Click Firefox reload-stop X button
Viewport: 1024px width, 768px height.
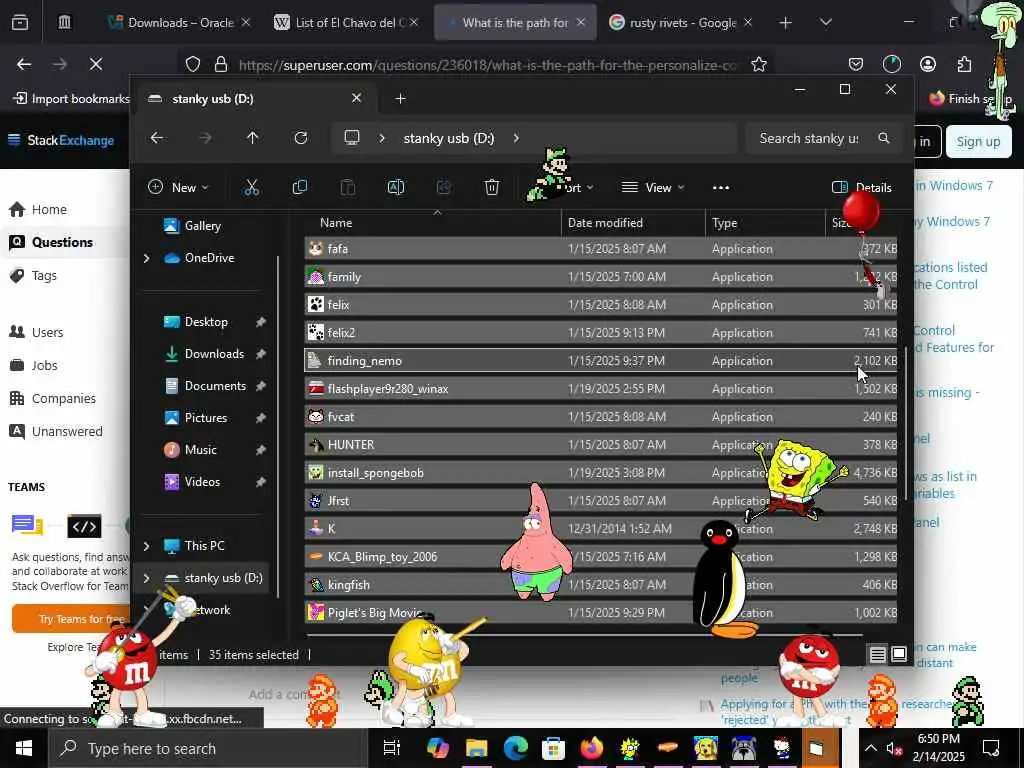tap(96, 64)
